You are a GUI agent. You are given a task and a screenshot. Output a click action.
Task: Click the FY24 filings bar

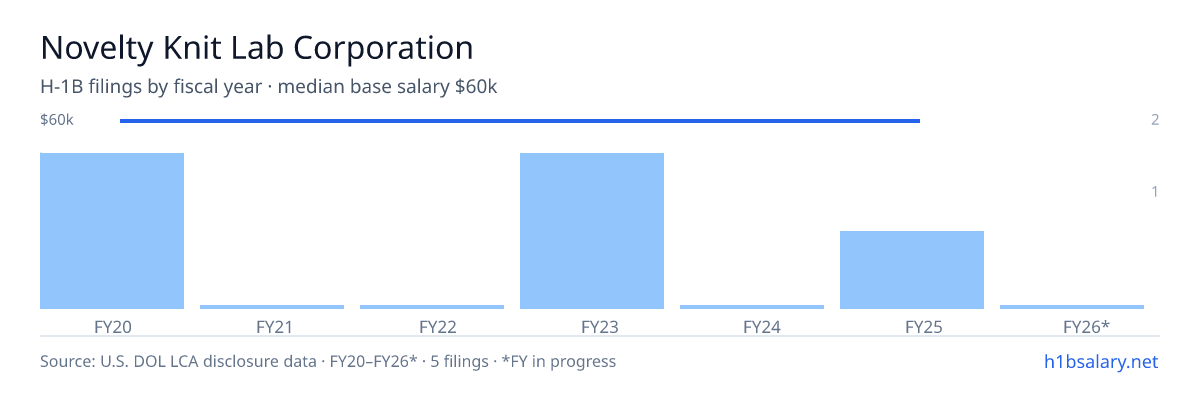click(752, 307)
